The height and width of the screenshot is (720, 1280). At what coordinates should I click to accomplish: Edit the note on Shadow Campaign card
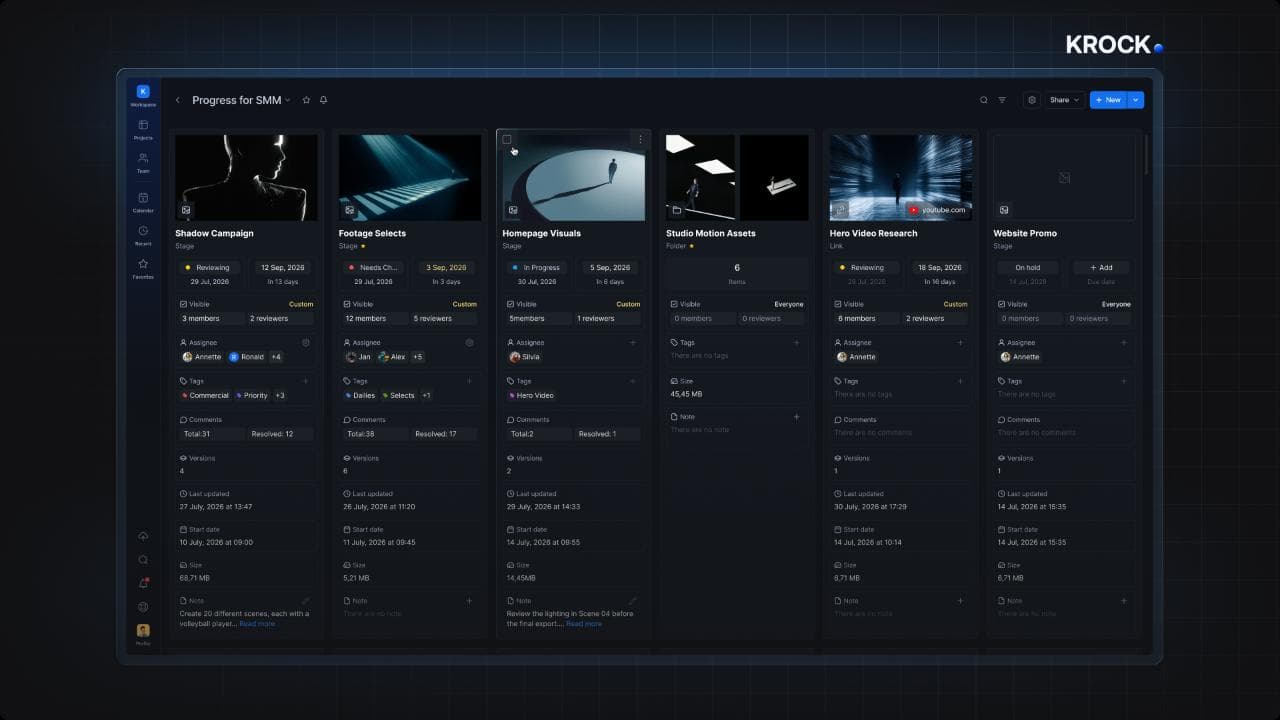[306, 601]
